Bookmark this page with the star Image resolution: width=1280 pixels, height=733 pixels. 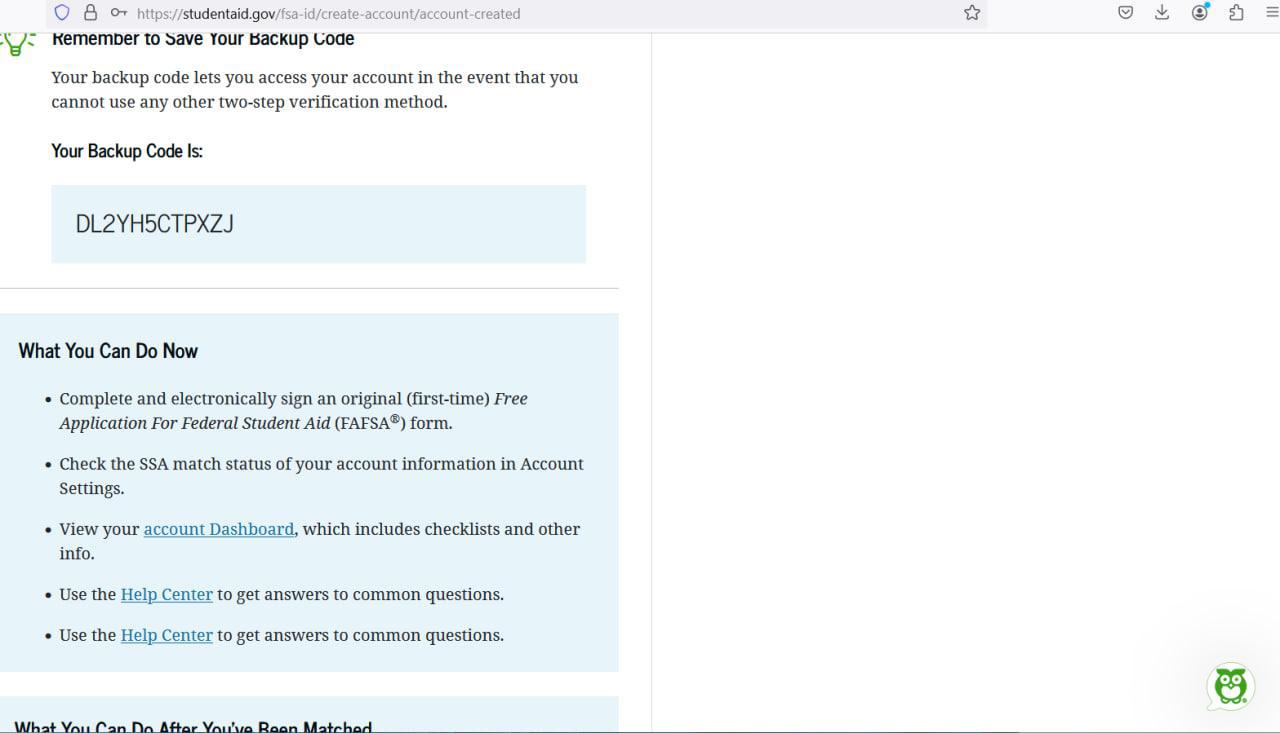(971, 13)
